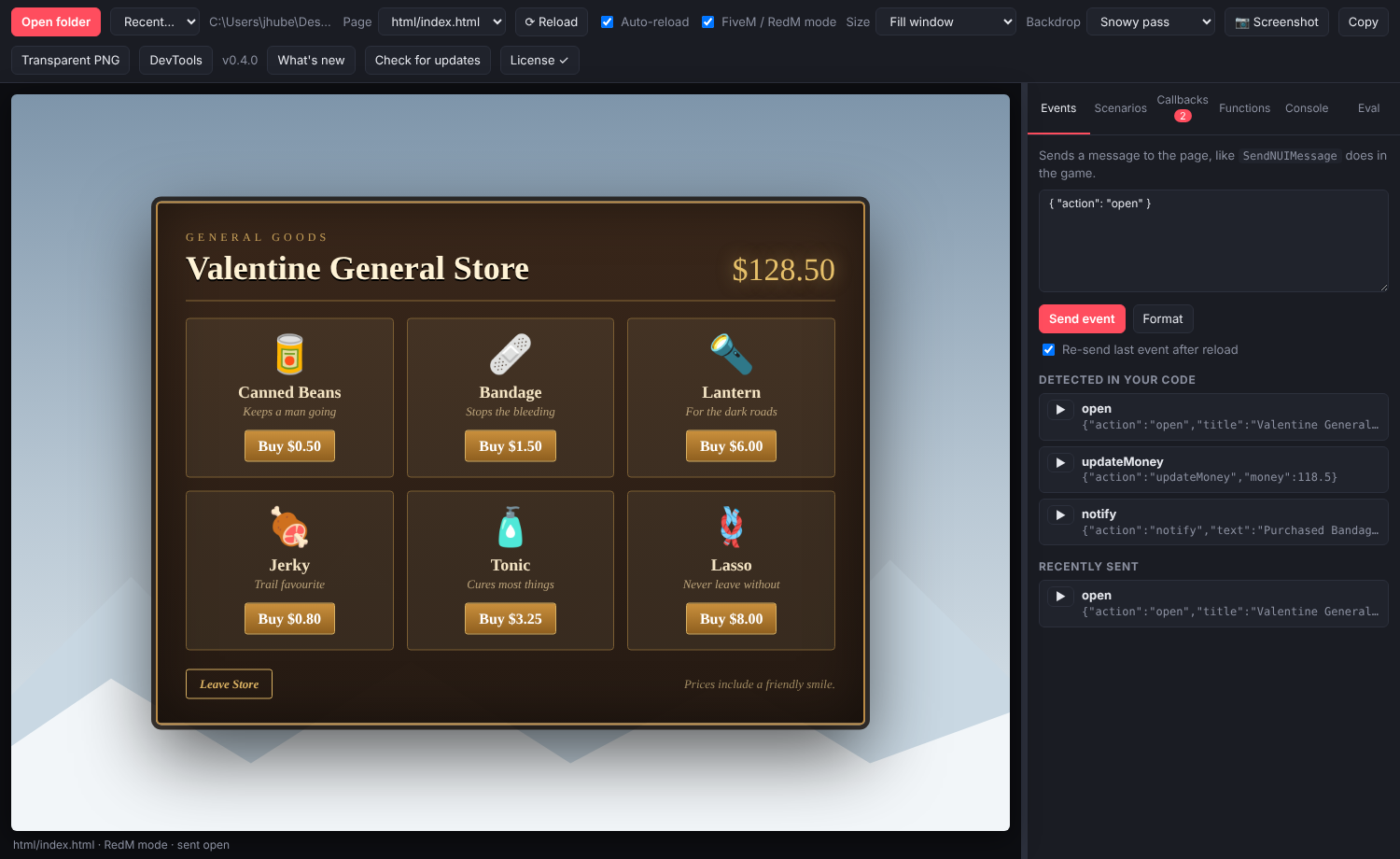Click the Transparent PNG button

click(71, 60)
